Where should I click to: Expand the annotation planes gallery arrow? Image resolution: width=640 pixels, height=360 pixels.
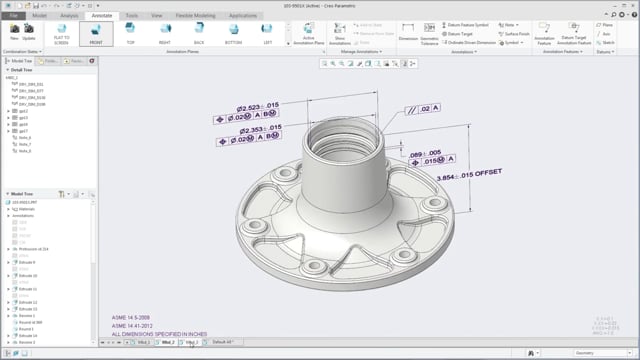[289, 43]
